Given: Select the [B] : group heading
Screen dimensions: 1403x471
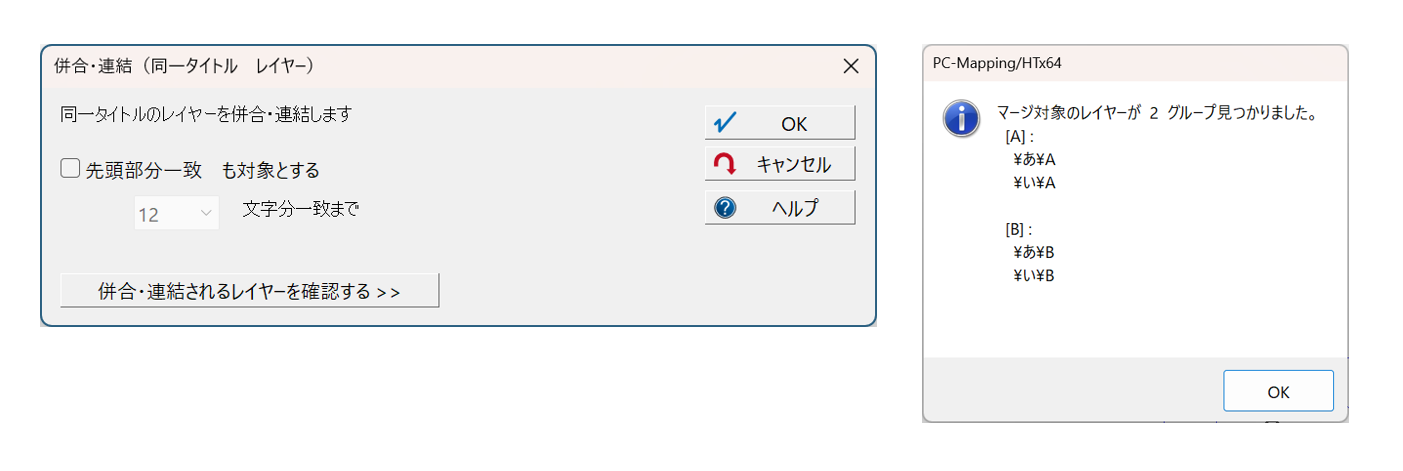Looking at the screenshot, I should point(1019,229).
